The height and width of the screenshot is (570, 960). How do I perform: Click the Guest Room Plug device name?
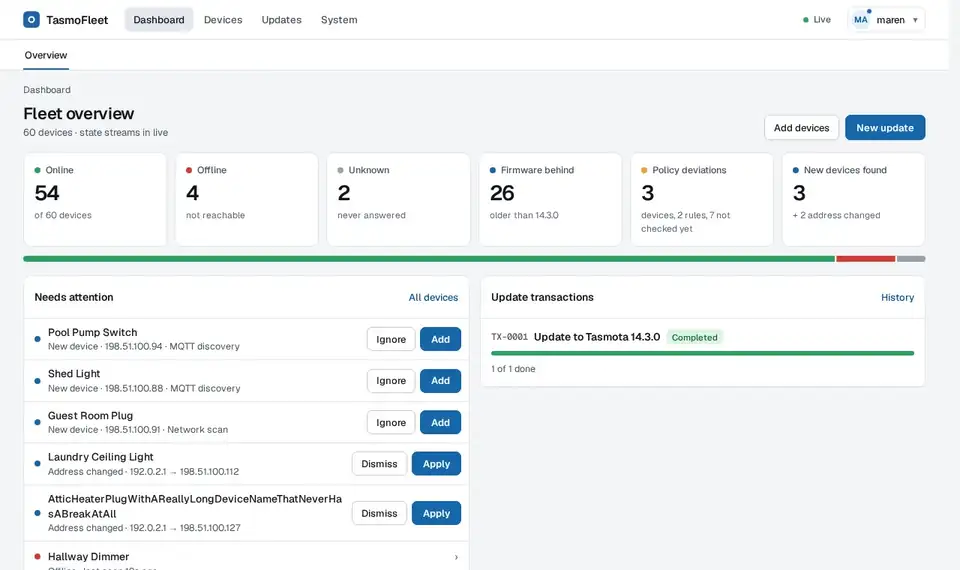pos(90,416)
